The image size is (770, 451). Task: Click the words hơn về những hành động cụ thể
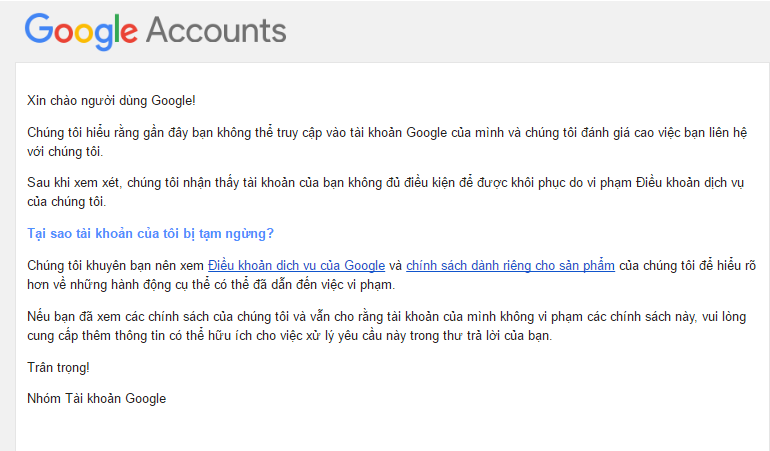[x=120, y=284]
